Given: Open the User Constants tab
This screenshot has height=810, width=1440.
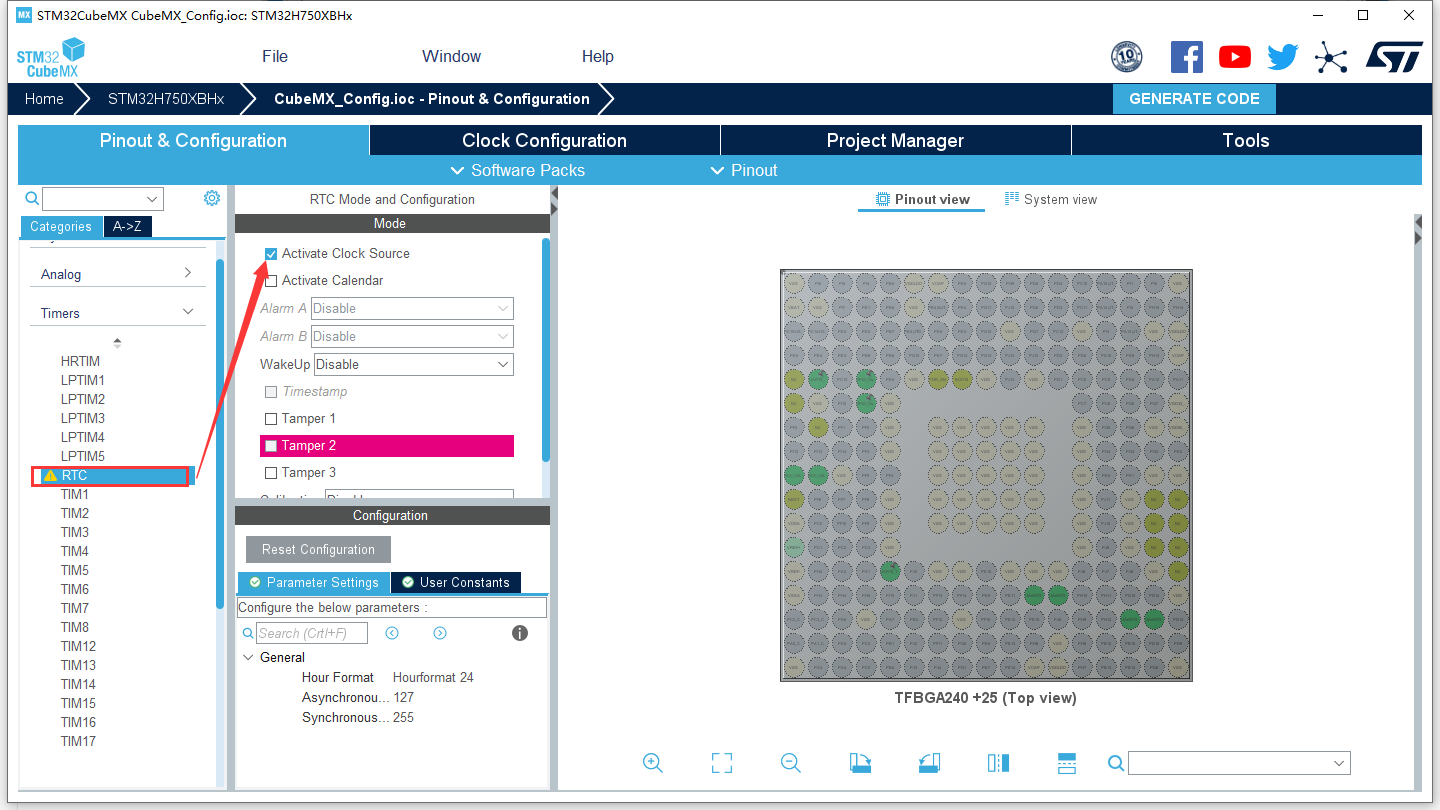Looking at the screenshot, I should [456, 582].
